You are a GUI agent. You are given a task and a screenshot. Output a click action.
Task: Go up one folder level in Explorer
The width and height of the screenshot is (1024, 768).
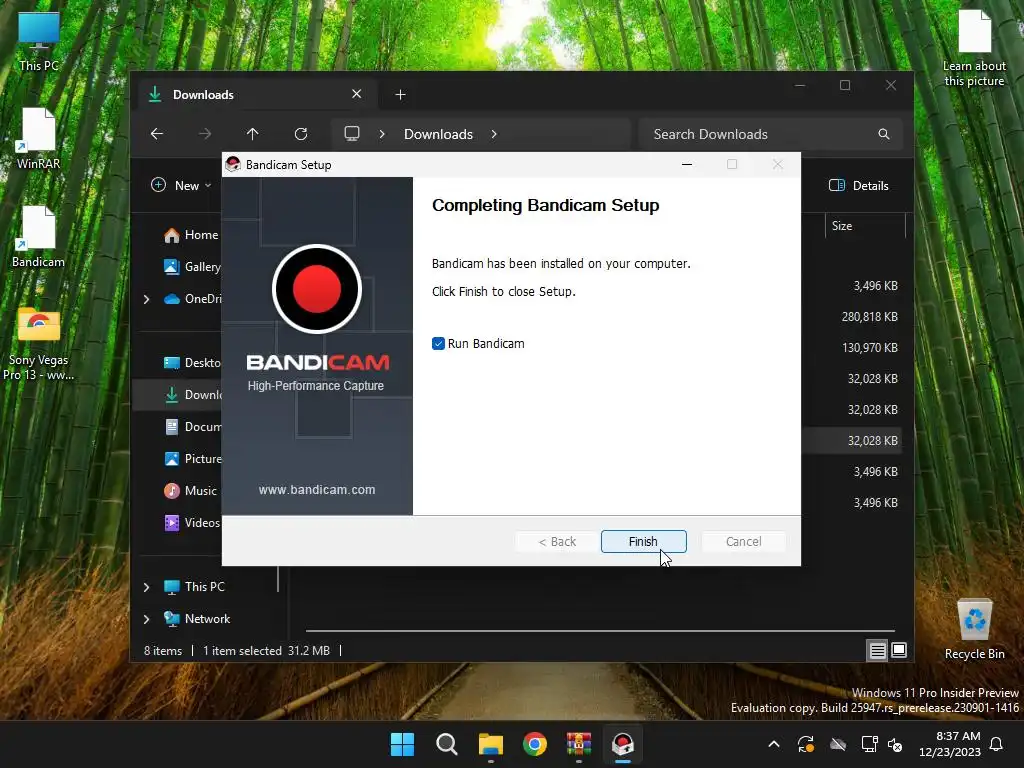(253, 134)
